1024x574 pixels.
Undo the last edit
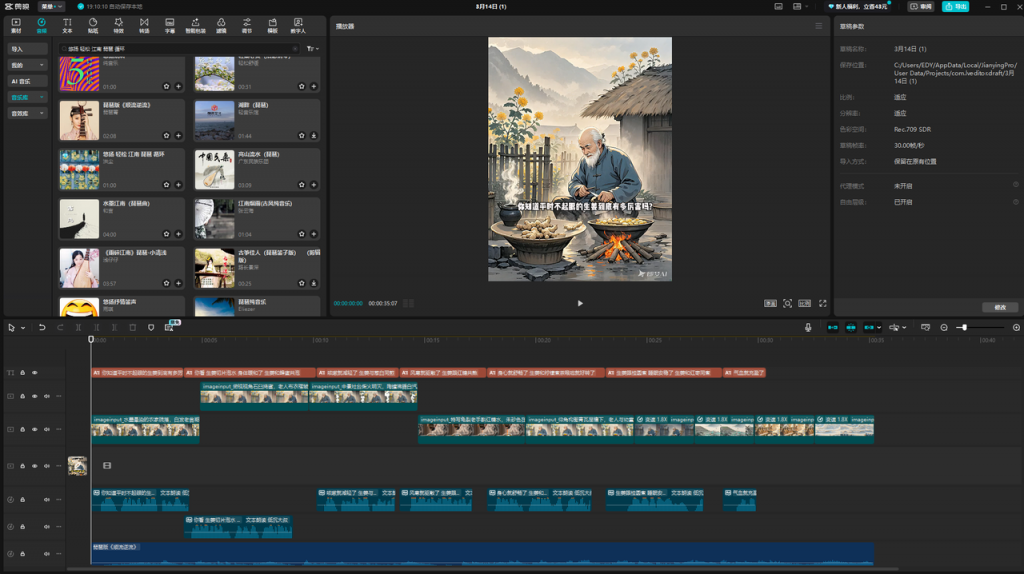pos(42,327)
